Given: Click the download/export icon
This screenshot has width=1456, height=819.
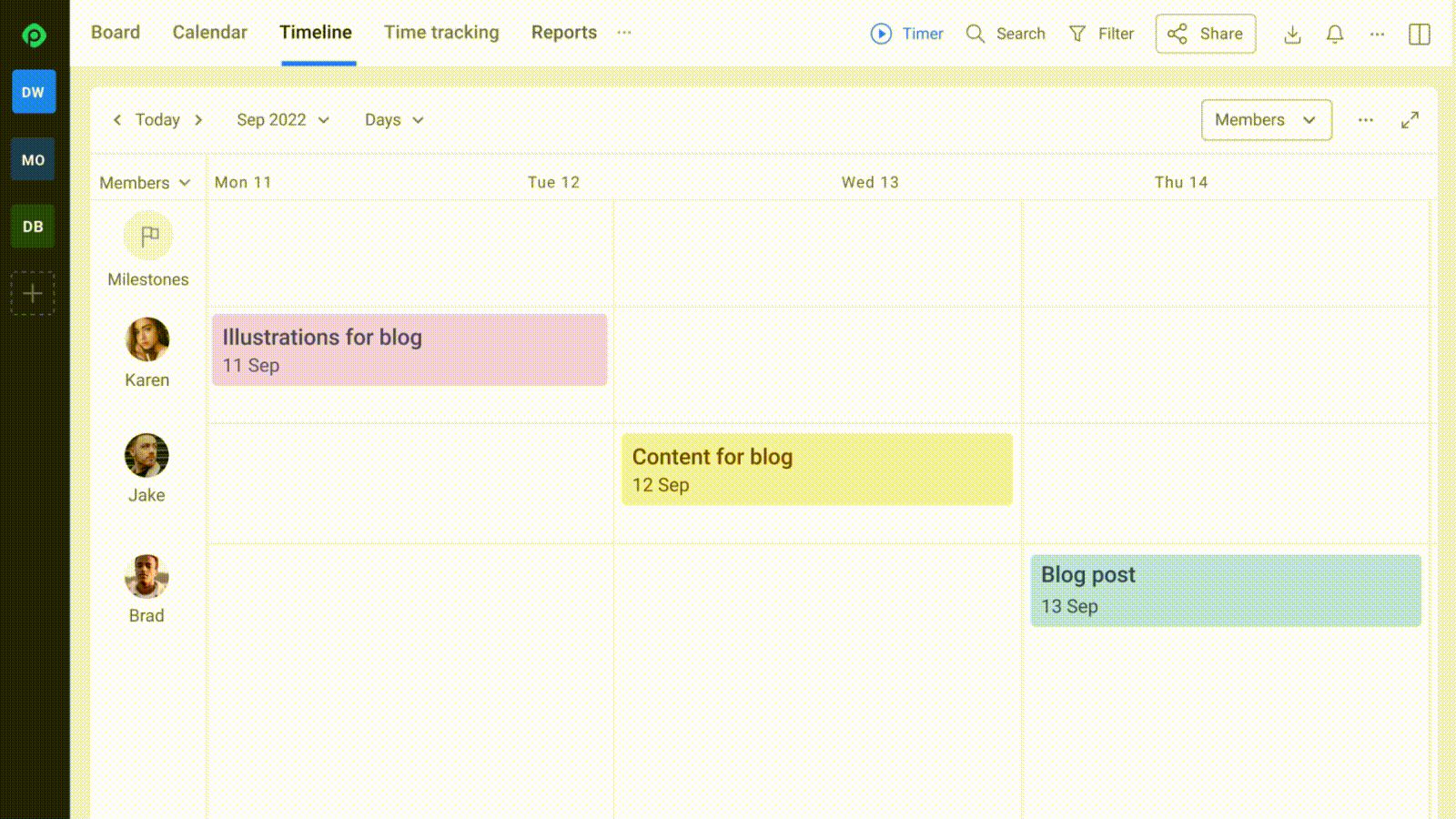Looking at the screenshot, I should tap(1292, 35).
